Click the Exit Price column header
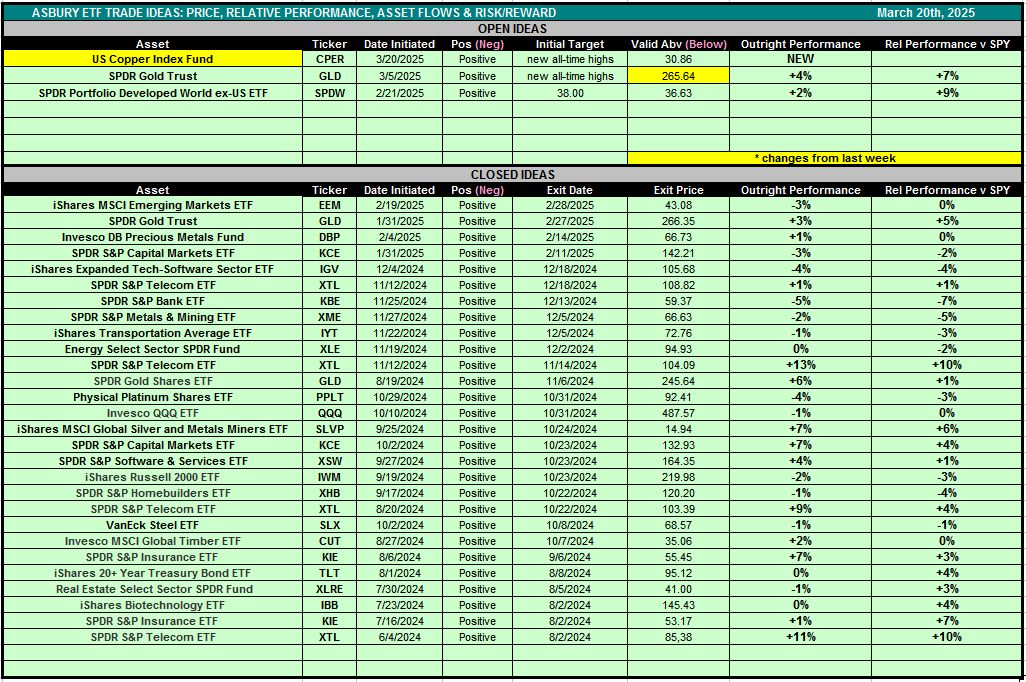This screenshot has height=682, width=1026. [678, 190]
